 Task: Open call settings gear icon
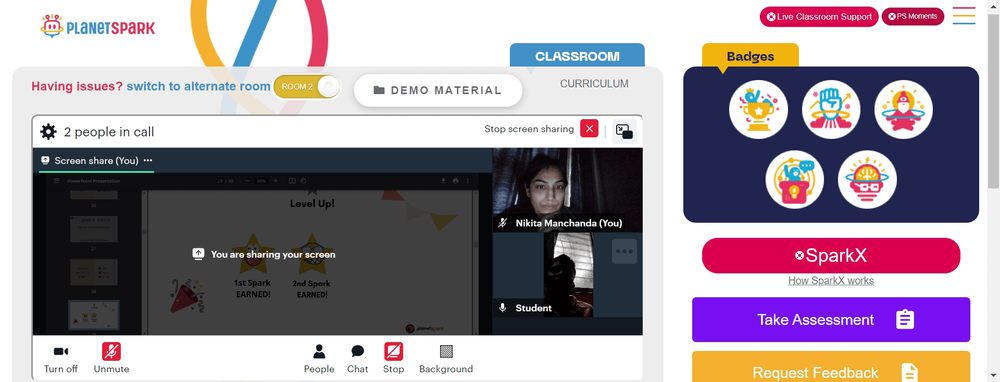[x=48, y=132]
